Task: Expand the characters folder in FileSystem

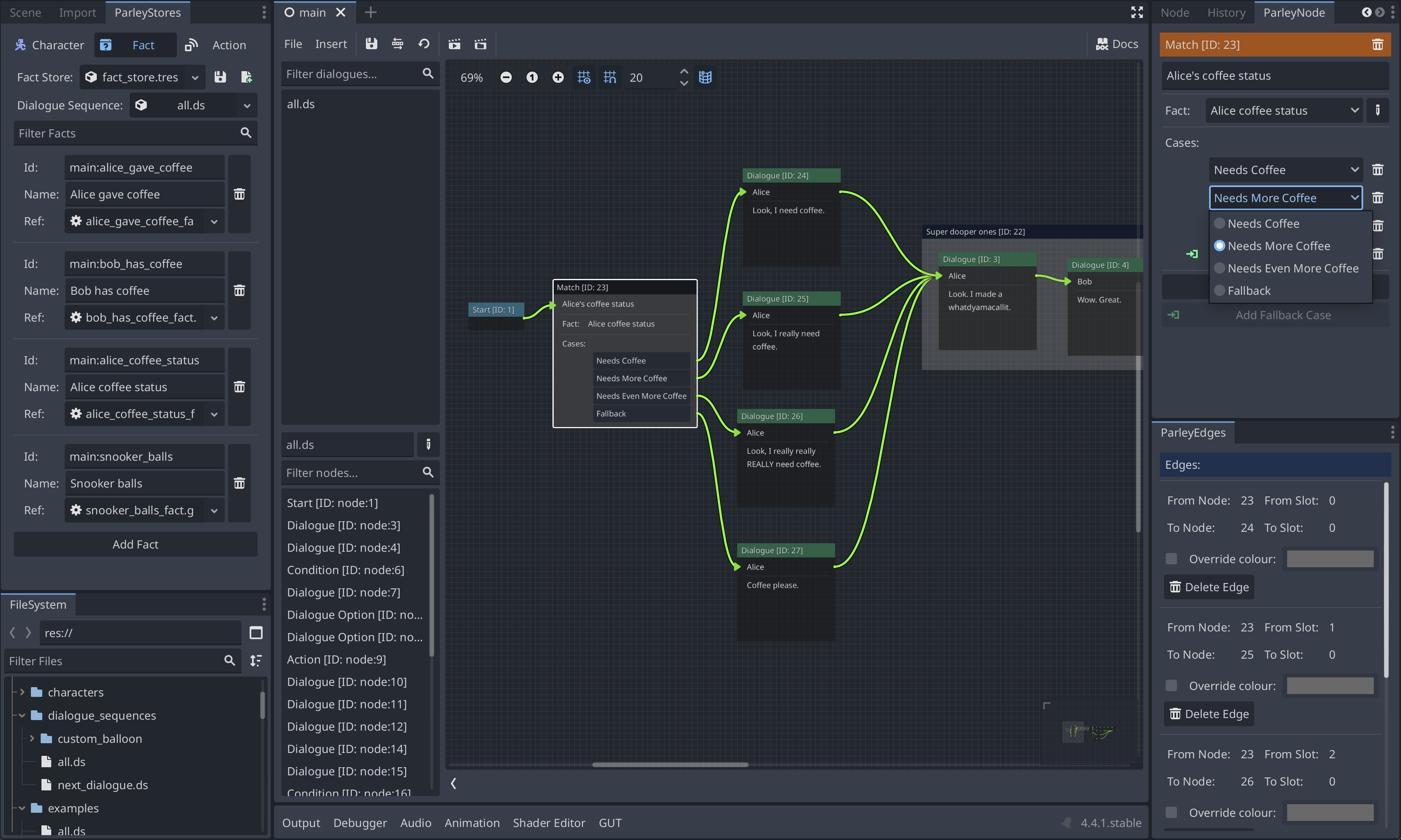Action: [22, 692]
